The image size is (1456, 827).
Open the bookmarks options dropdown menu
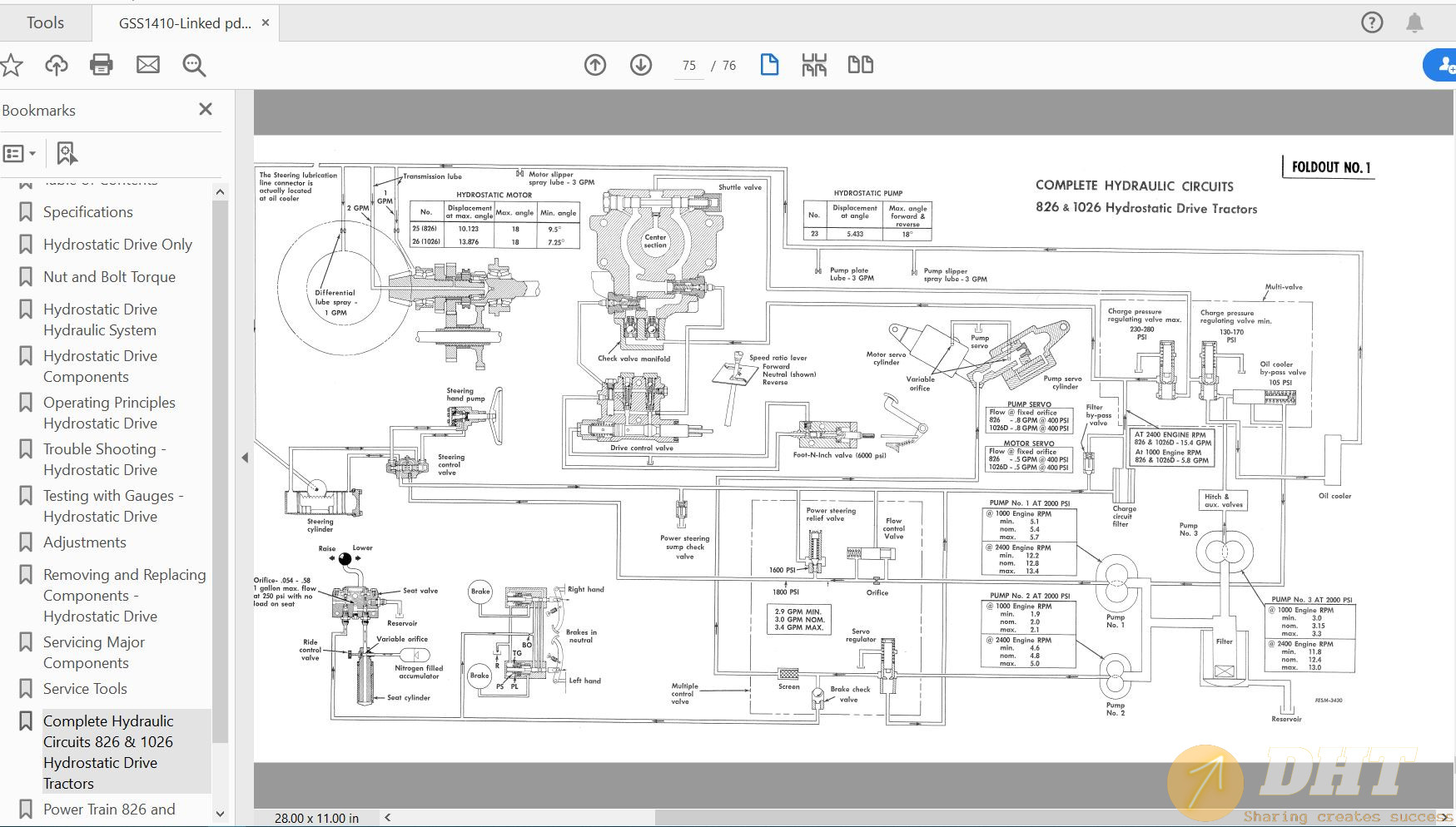click(x=20, y=153)
